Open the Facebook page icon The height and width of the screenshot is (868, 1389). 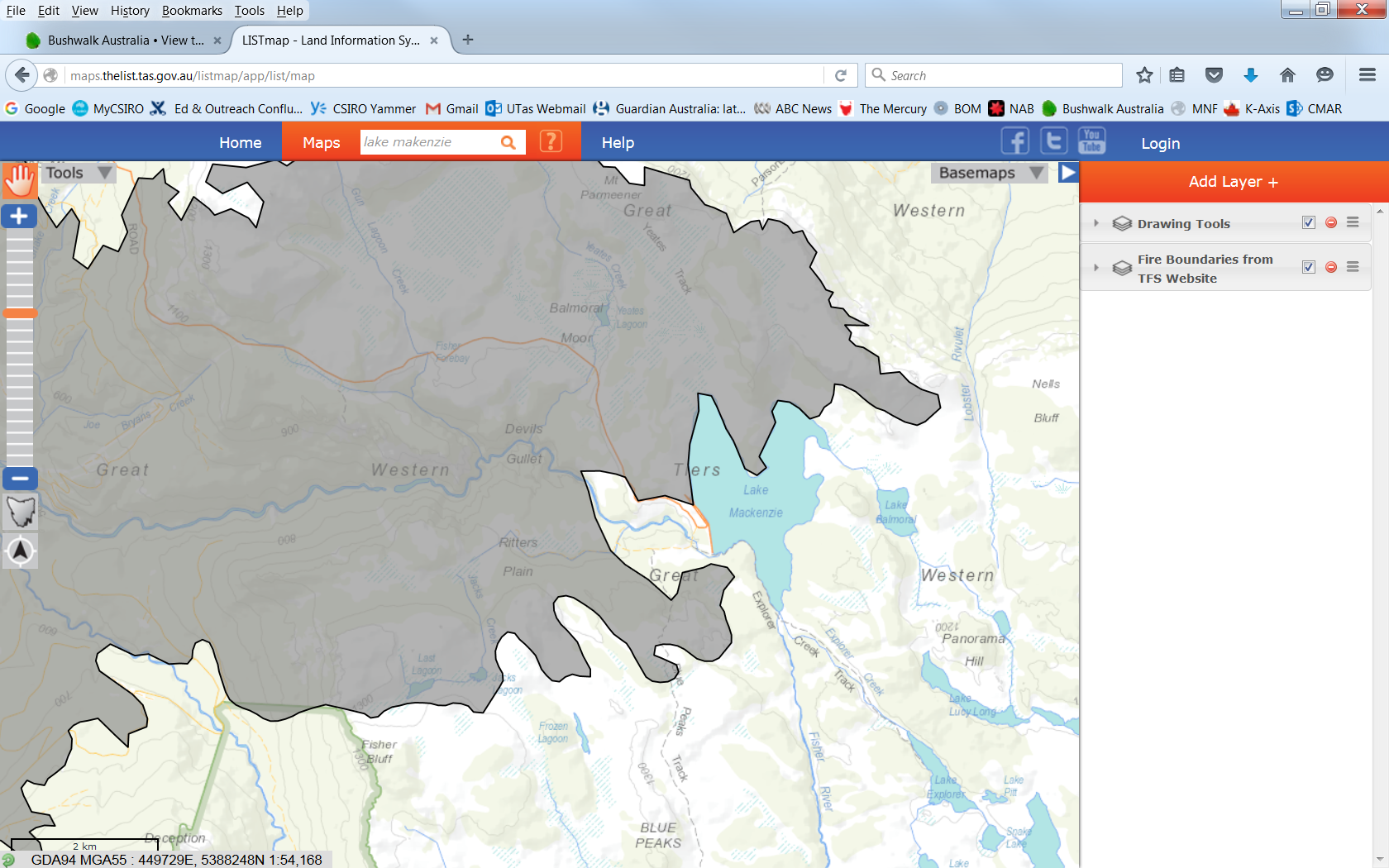[1015, 141]
